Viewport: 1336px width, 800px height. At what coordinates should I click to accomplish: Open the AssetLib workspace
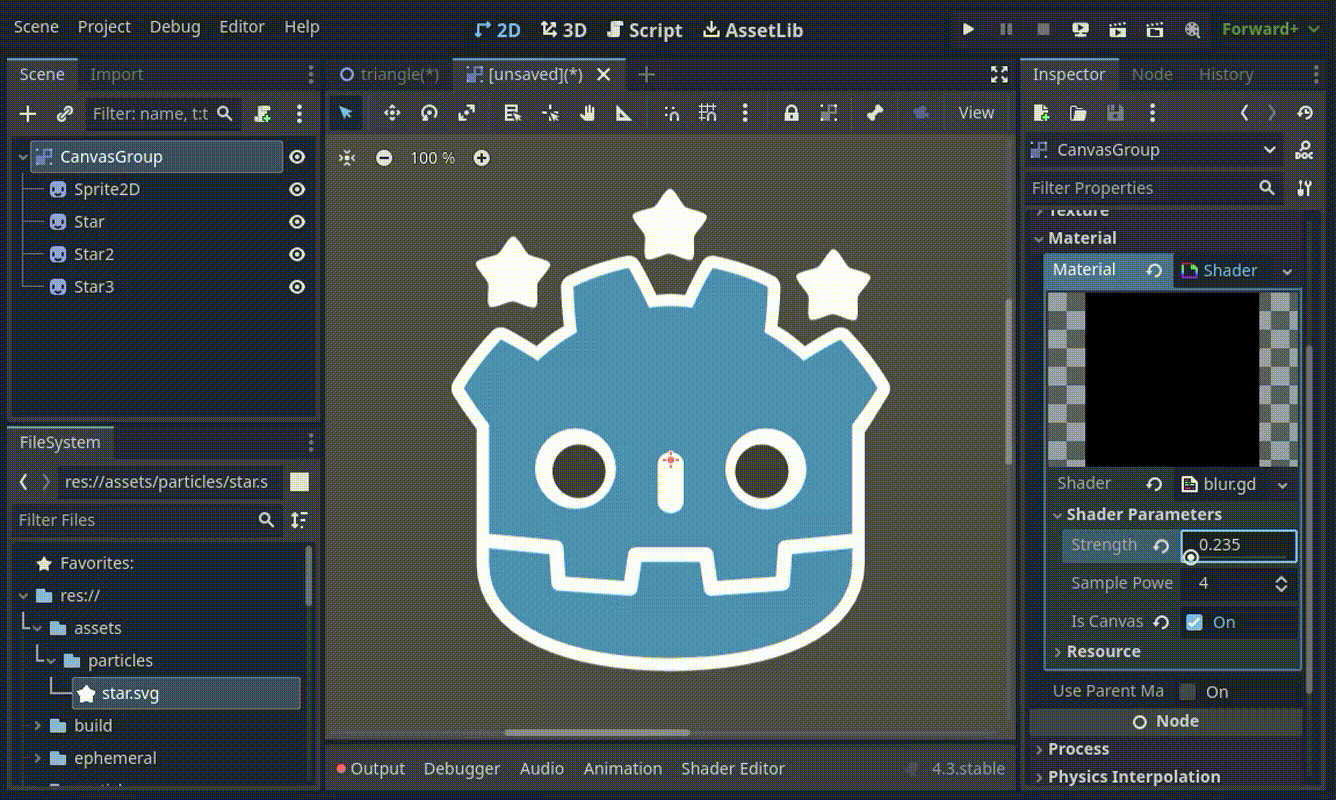[x=753, y=30]
